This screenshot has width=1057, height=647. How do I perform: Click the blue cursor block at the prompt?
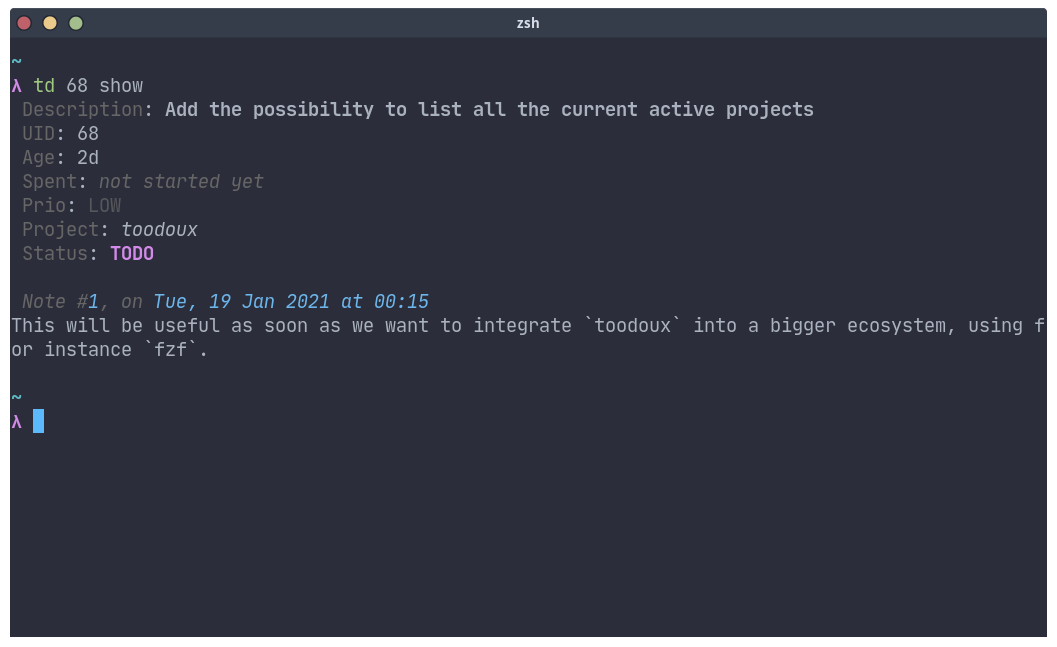pos(38,421)
